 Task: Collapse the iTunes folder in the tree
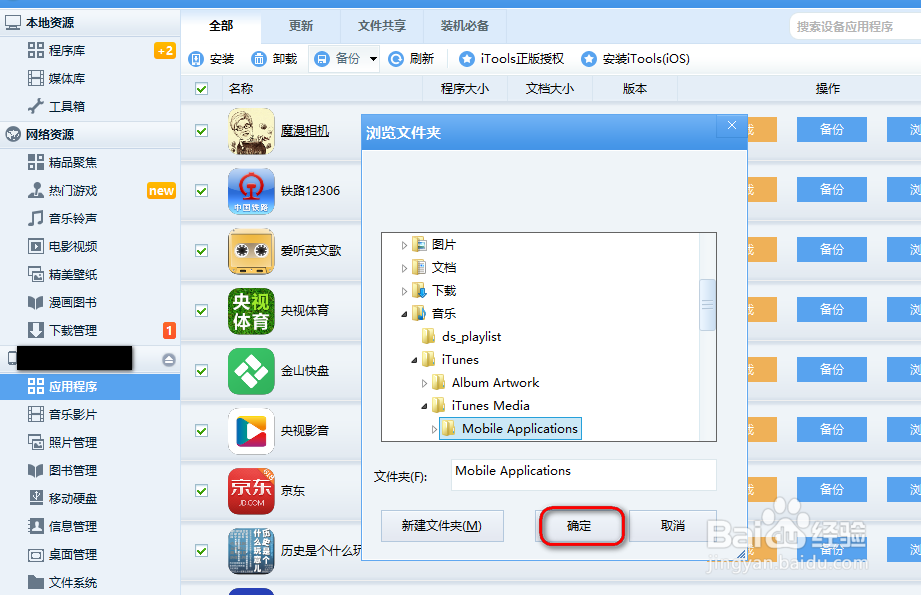(412, 360)
